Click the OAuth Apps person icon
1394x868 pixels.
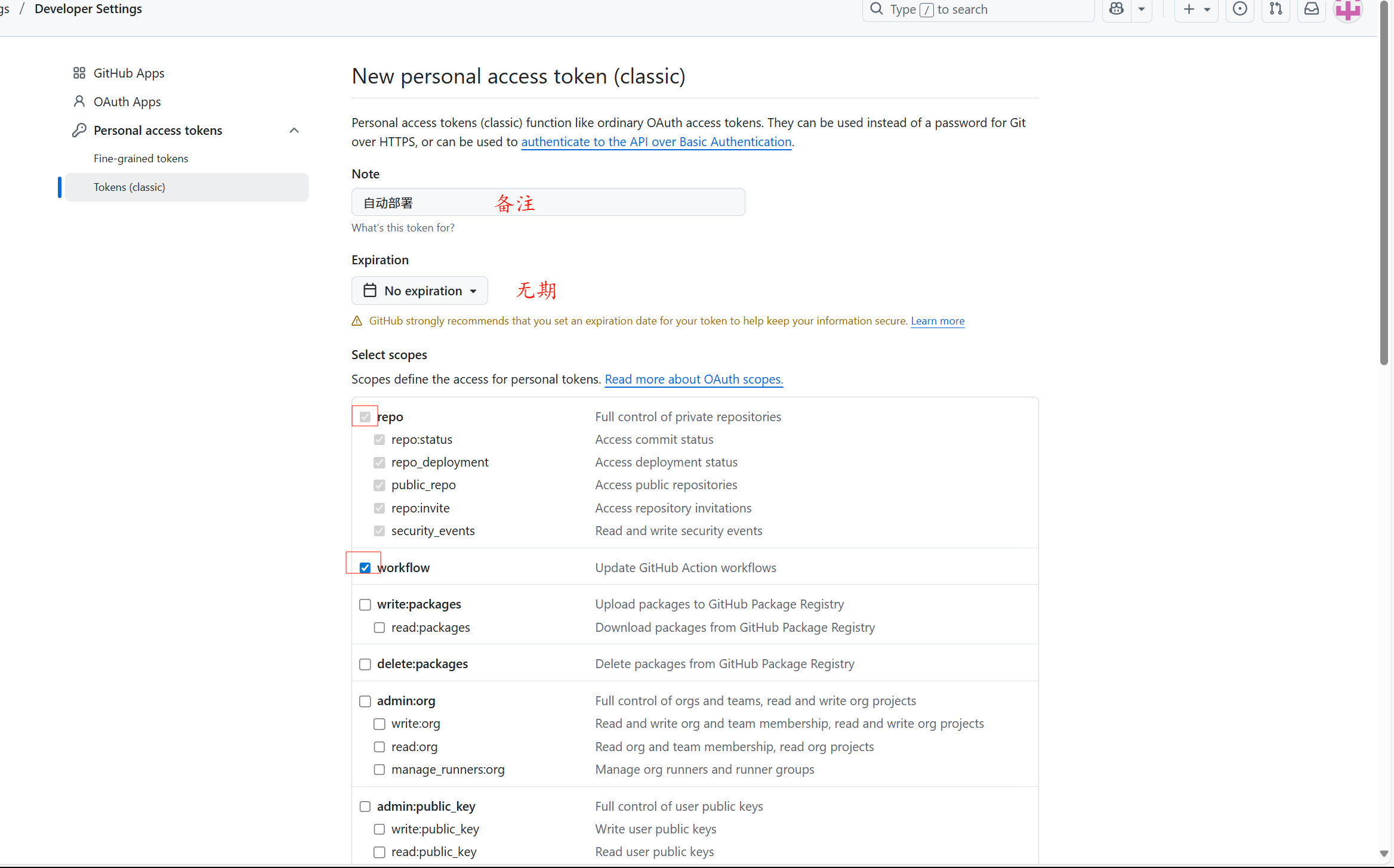tap(79, 101)
